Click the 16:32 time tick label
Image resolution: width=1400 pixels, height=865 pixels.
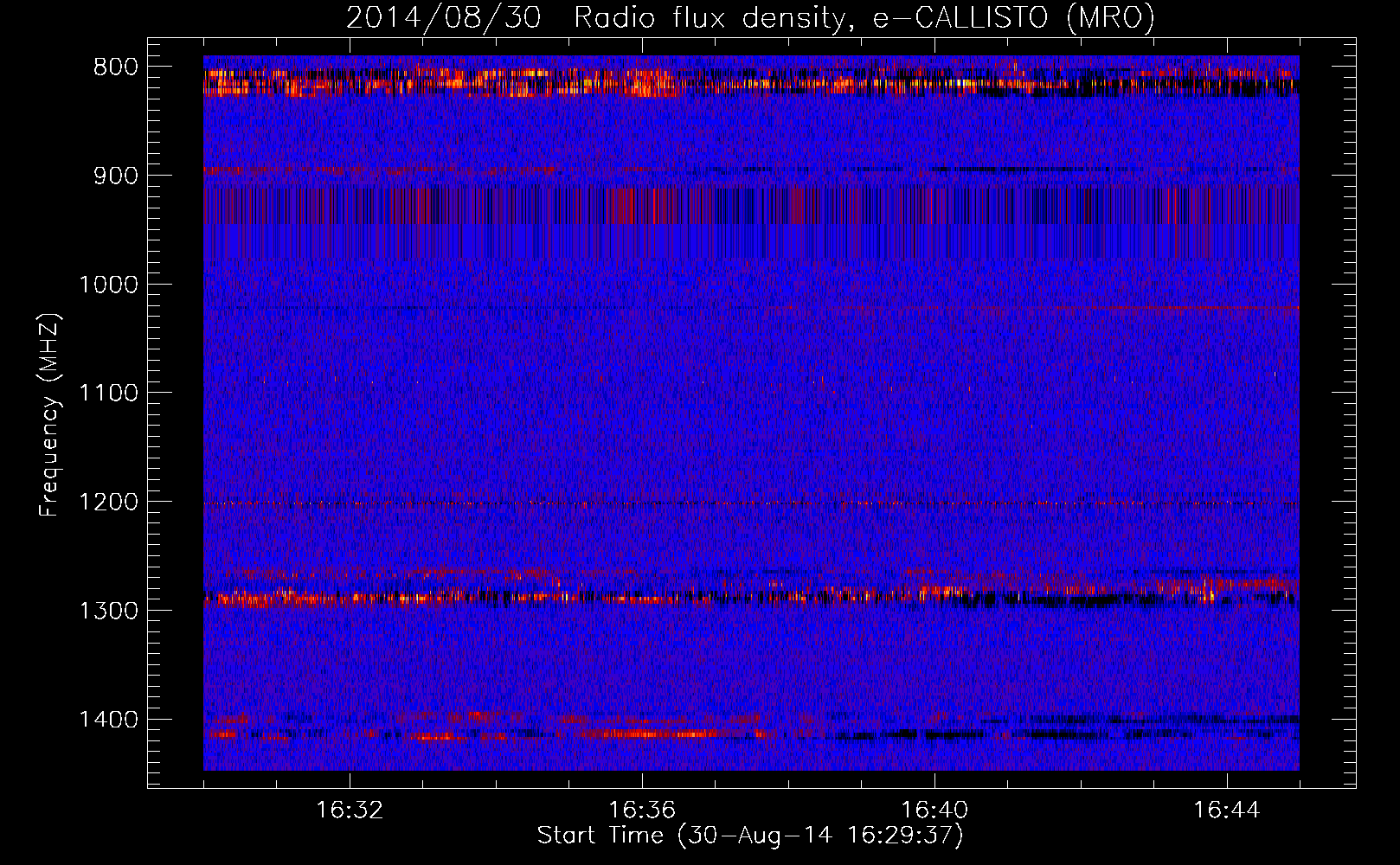350,811
